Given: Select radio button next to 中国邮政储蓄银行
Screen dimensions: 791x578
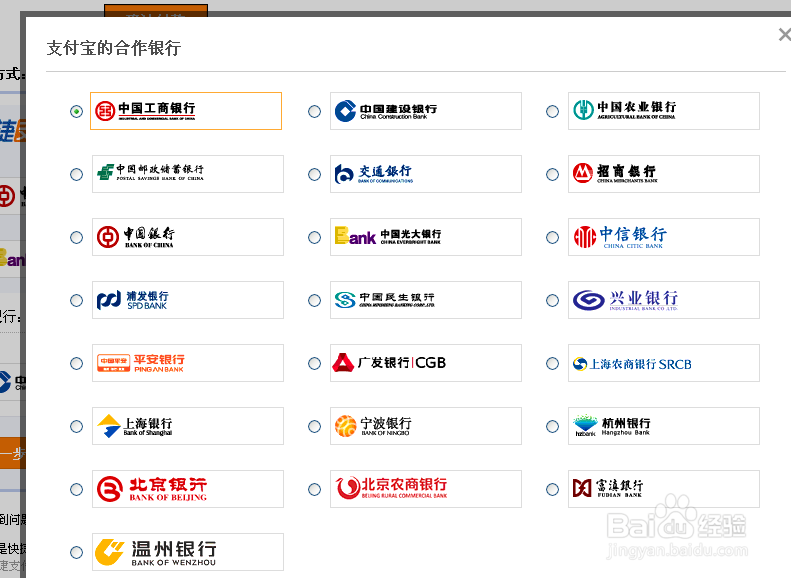Looking at the screenshot, I should click(x=76, y=175).
